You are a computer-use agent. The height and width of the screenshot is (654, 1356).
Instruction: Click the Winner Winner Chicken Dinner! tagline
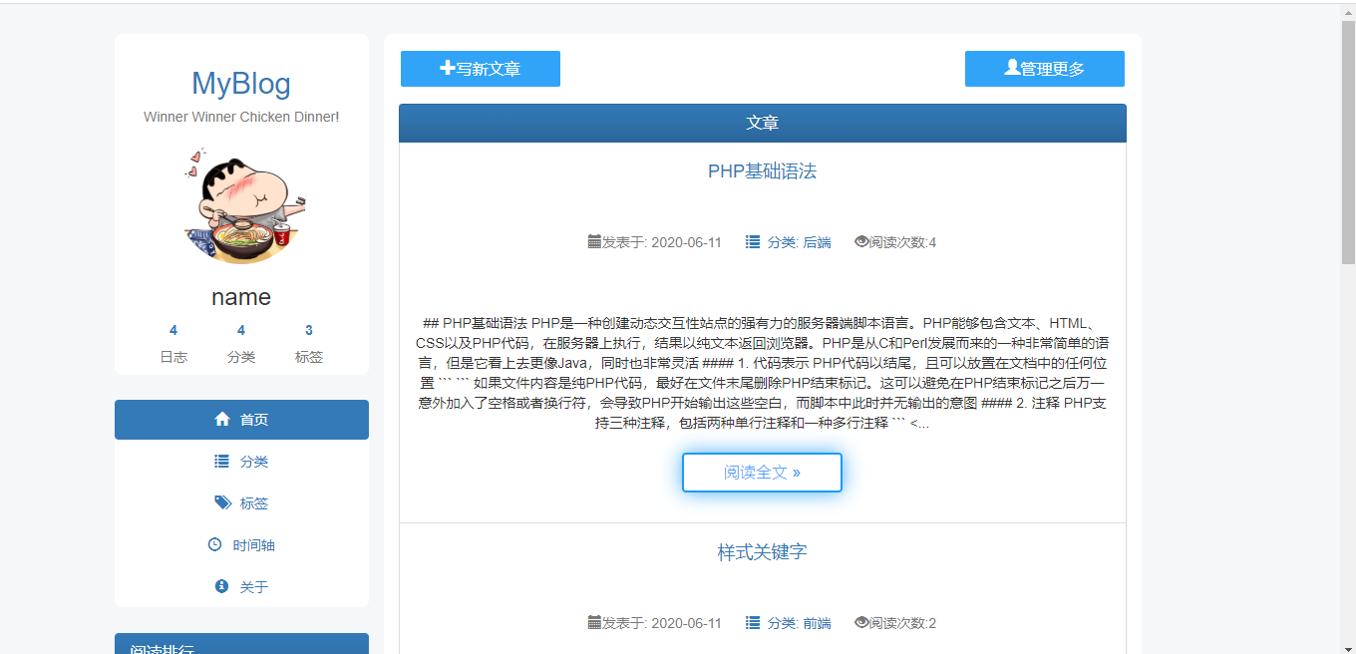coord(241,117)
